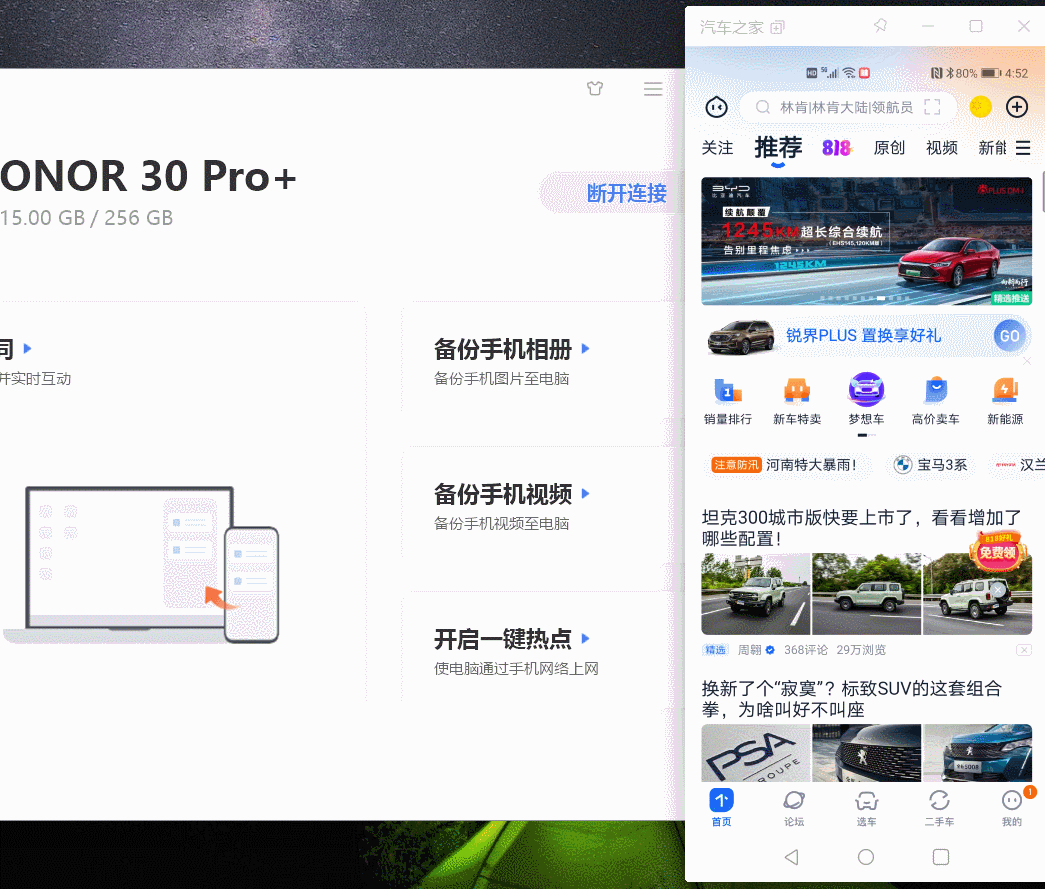The image size is (1045, 889).
Task: Open 标致SUV article headline
Action: point(852,698)
